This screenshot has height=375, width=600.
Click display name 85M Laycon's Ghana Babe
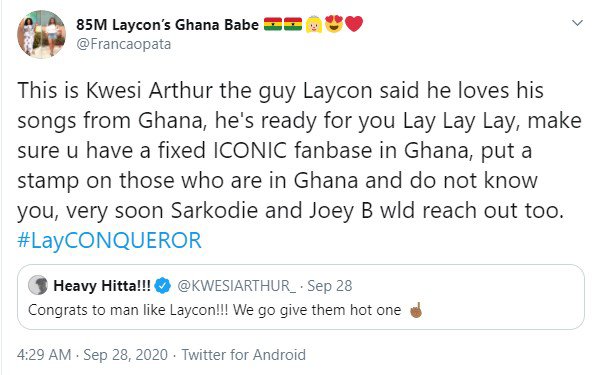tap(168, 25)
